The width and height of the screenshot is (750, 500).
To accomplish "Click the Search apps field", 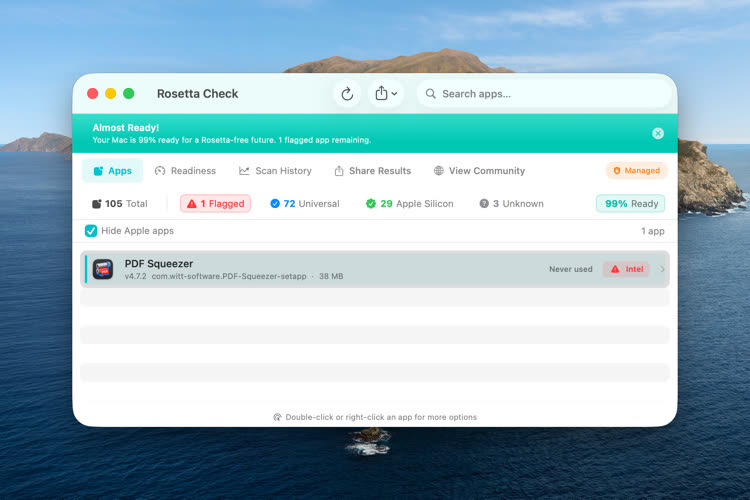I will pos(544,94).
